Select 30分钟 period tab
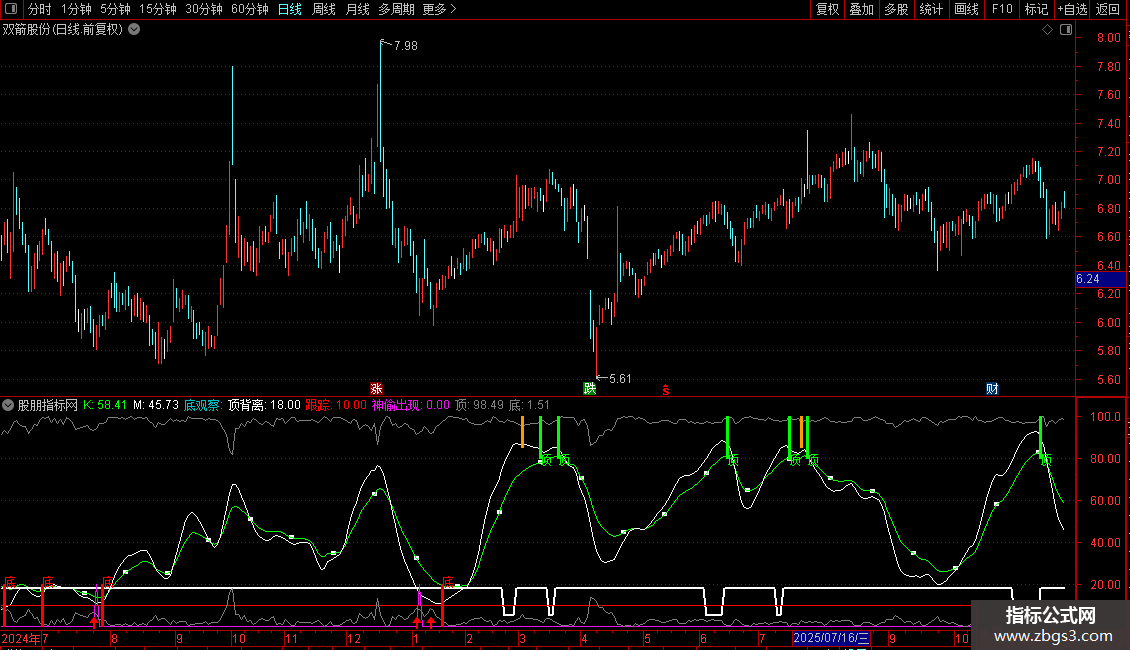 pyautogui.click(x=204, y=9)
